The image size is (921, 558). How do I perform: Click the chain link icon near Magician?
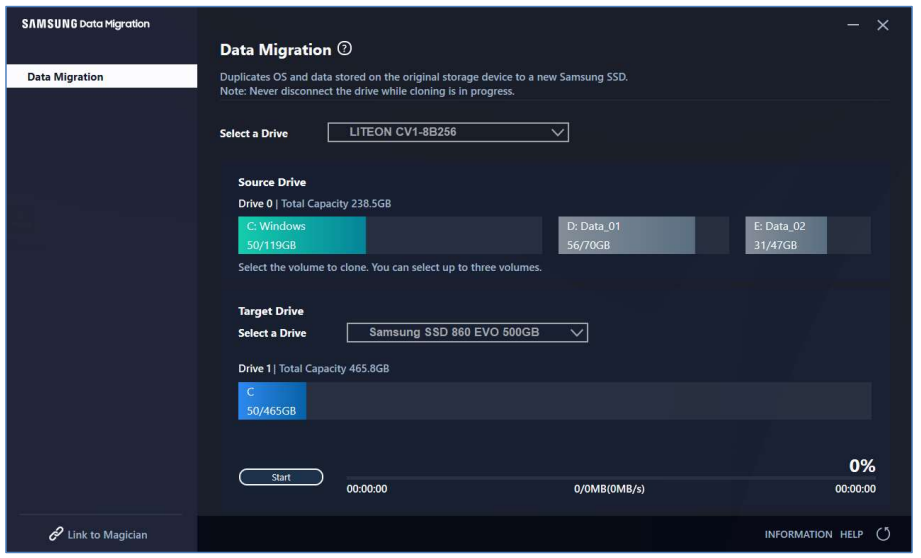56,534
